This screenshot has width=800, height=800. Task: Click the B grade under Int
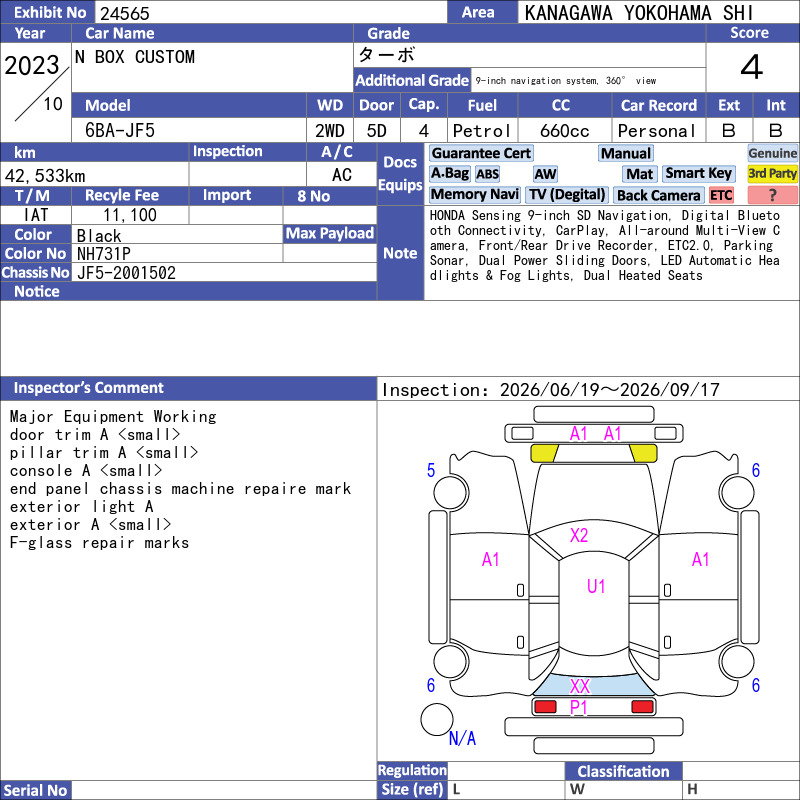coord(776,131)
